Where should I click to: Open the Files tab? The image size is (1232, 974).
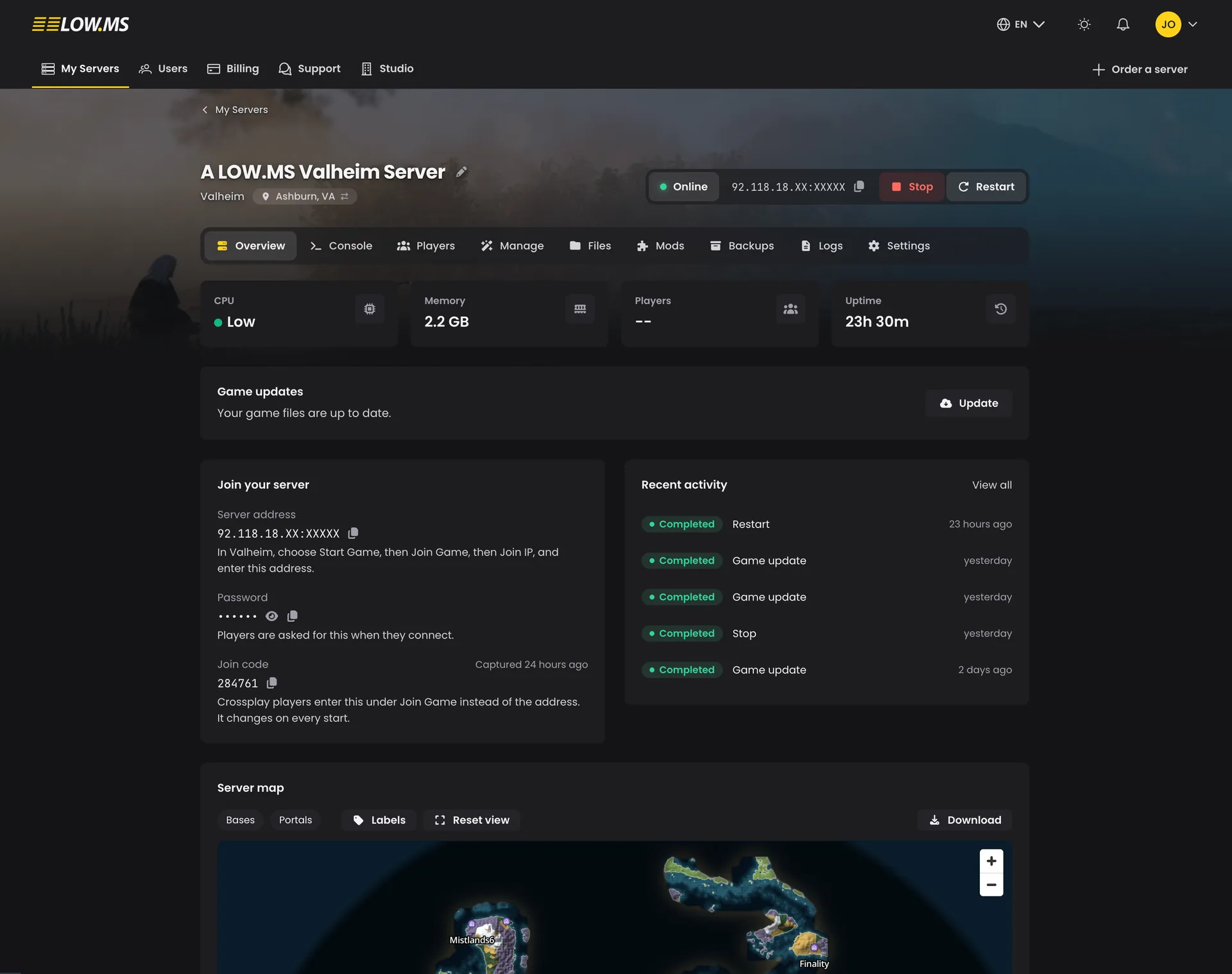coord(590,246)
